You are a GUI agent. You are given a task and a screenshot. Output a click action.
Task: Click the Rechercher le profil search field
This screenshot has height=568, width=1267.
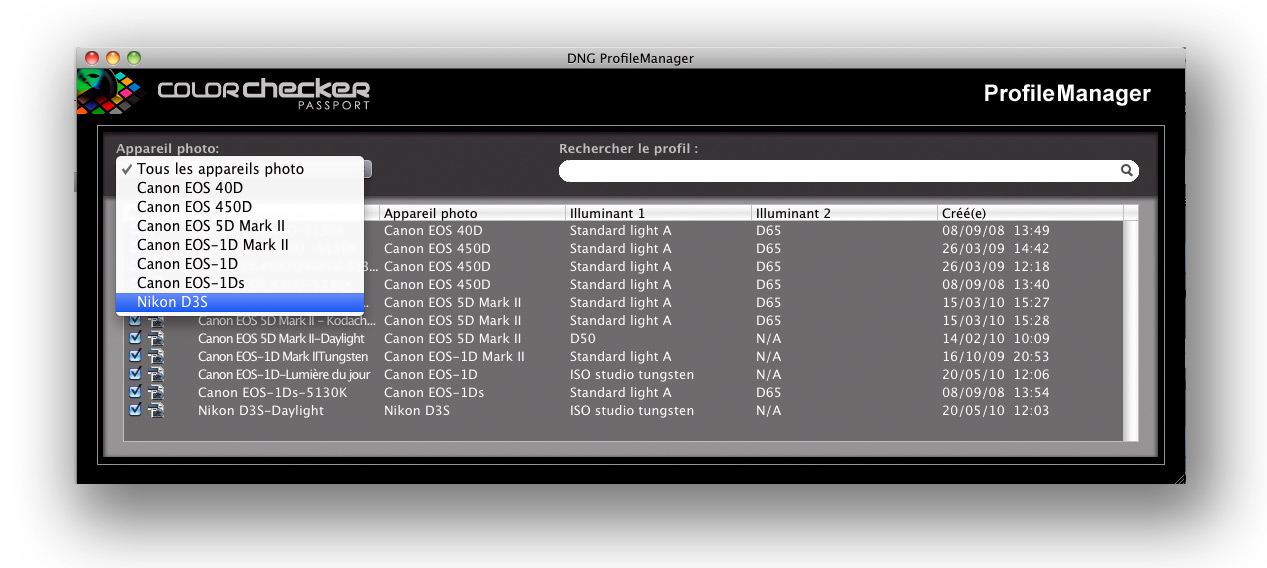(x=848, y=171)
